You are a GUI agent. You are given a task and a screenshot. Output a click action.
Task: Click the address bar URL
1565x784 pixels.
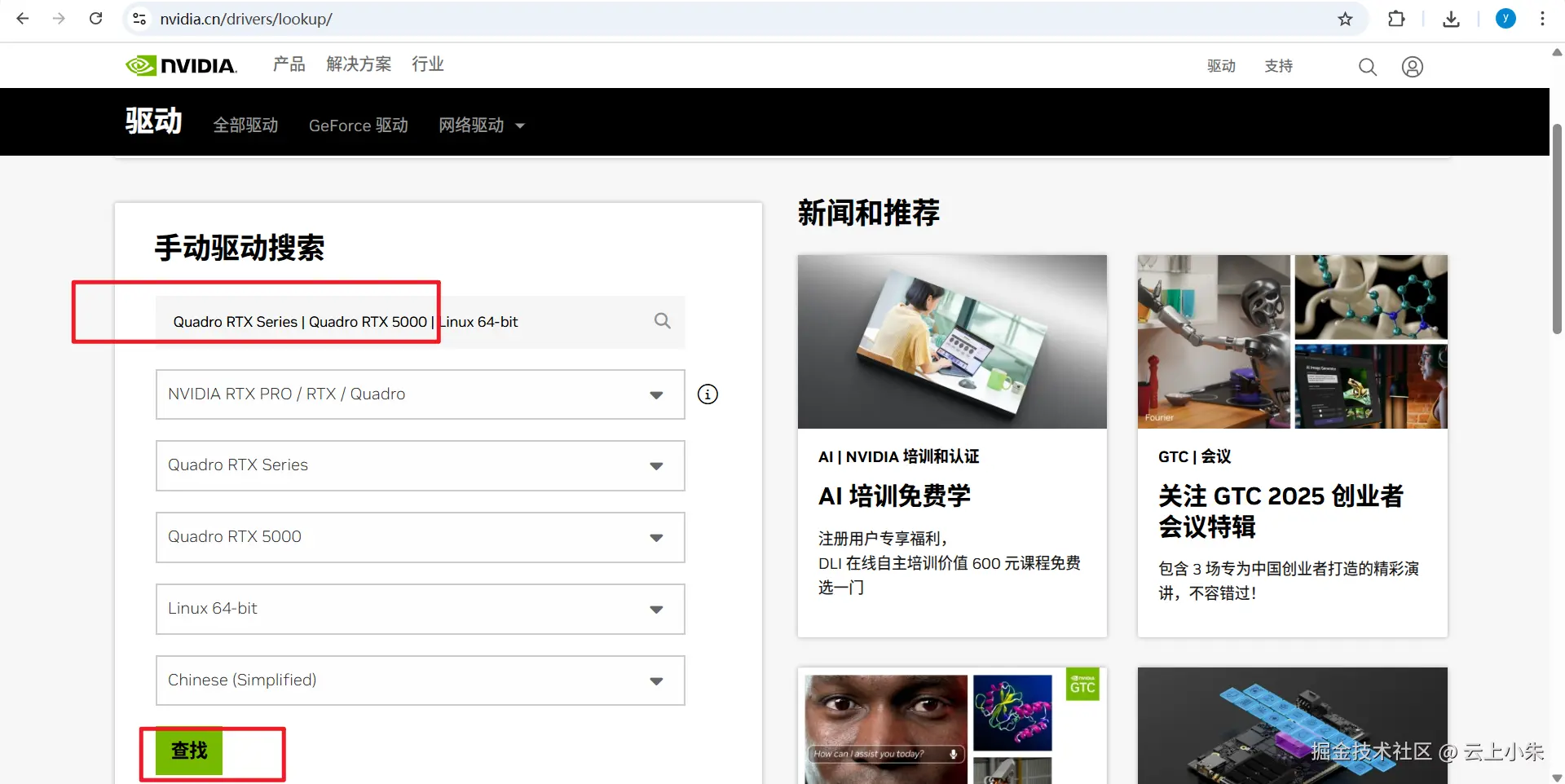pos(246,19)
